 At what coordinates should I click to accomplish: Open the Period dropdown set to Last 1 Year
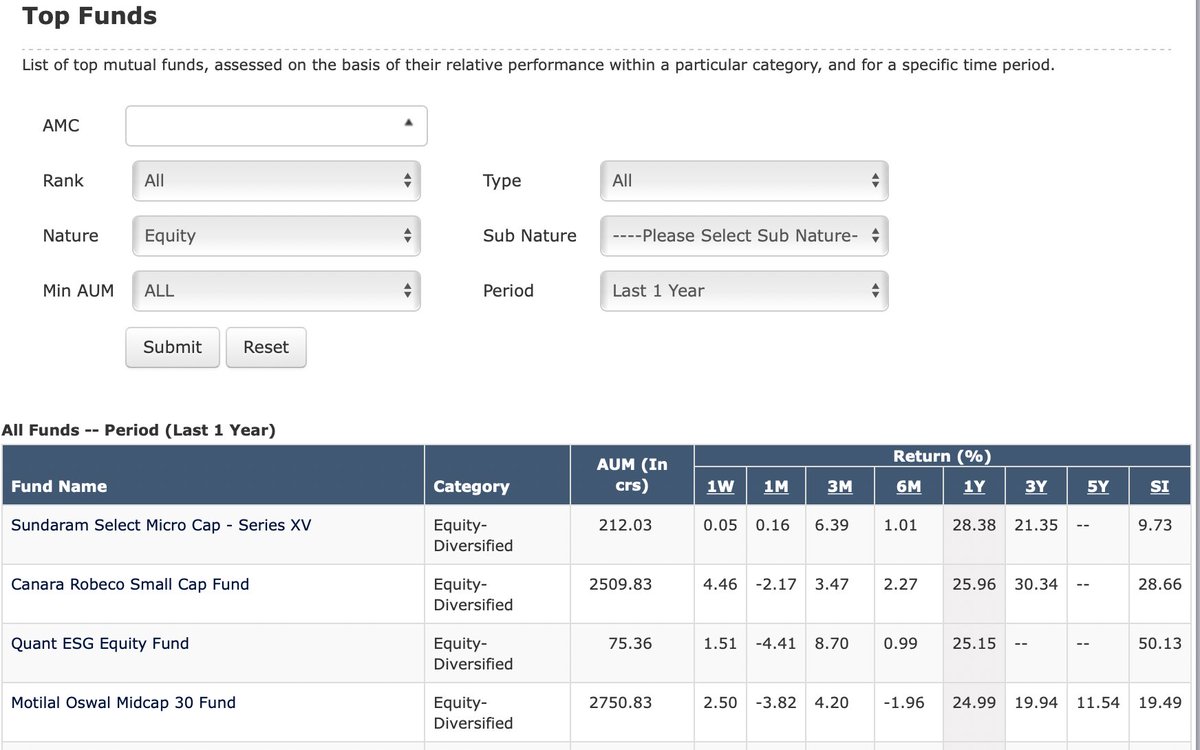(744, 291)
